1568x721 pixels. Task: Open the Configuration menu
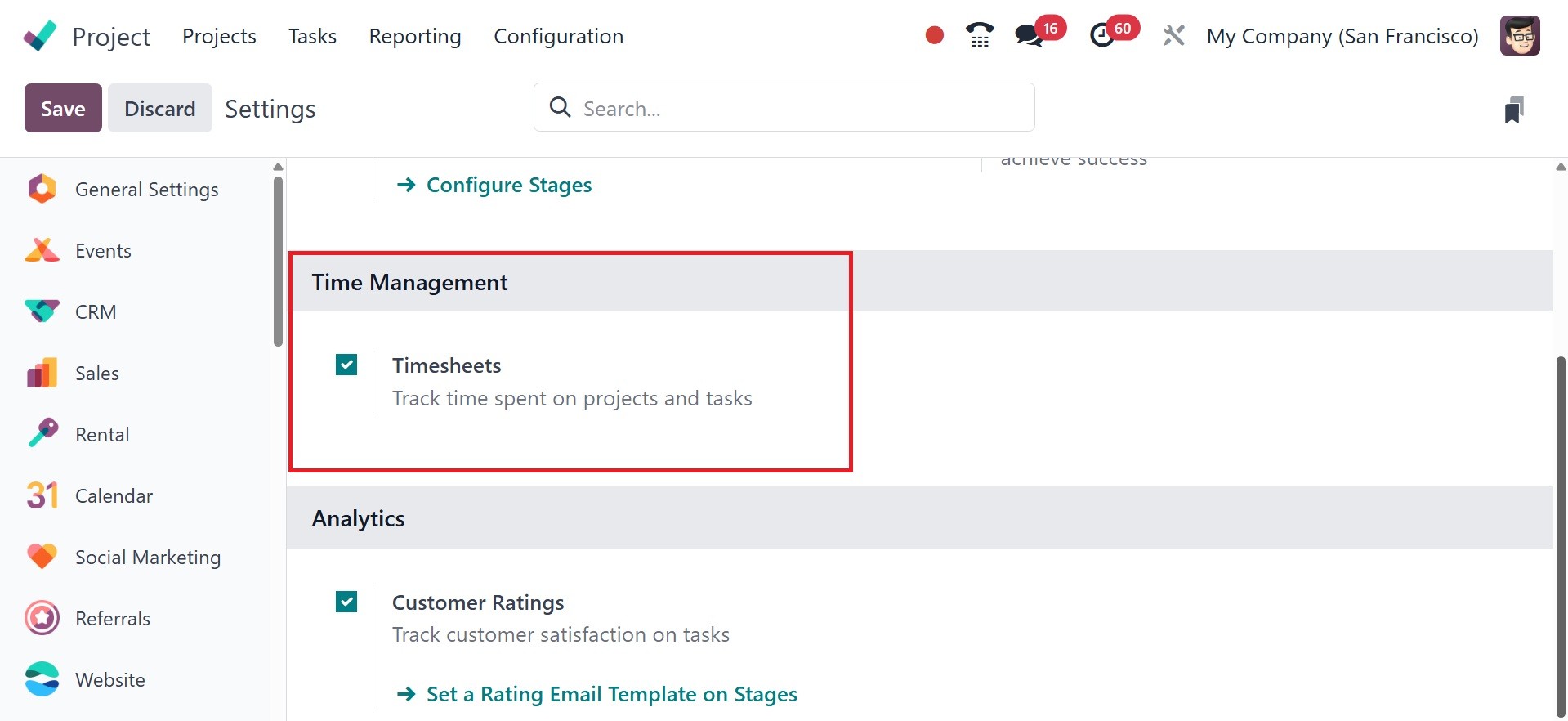(x=558, y=36)
